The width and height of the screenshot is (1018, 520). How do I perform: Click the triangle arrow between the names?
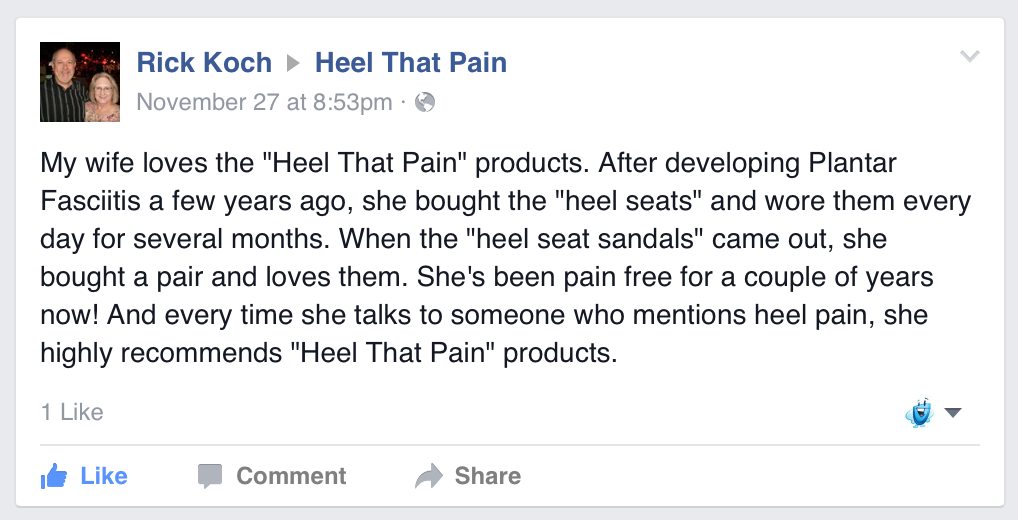[293, 64]
